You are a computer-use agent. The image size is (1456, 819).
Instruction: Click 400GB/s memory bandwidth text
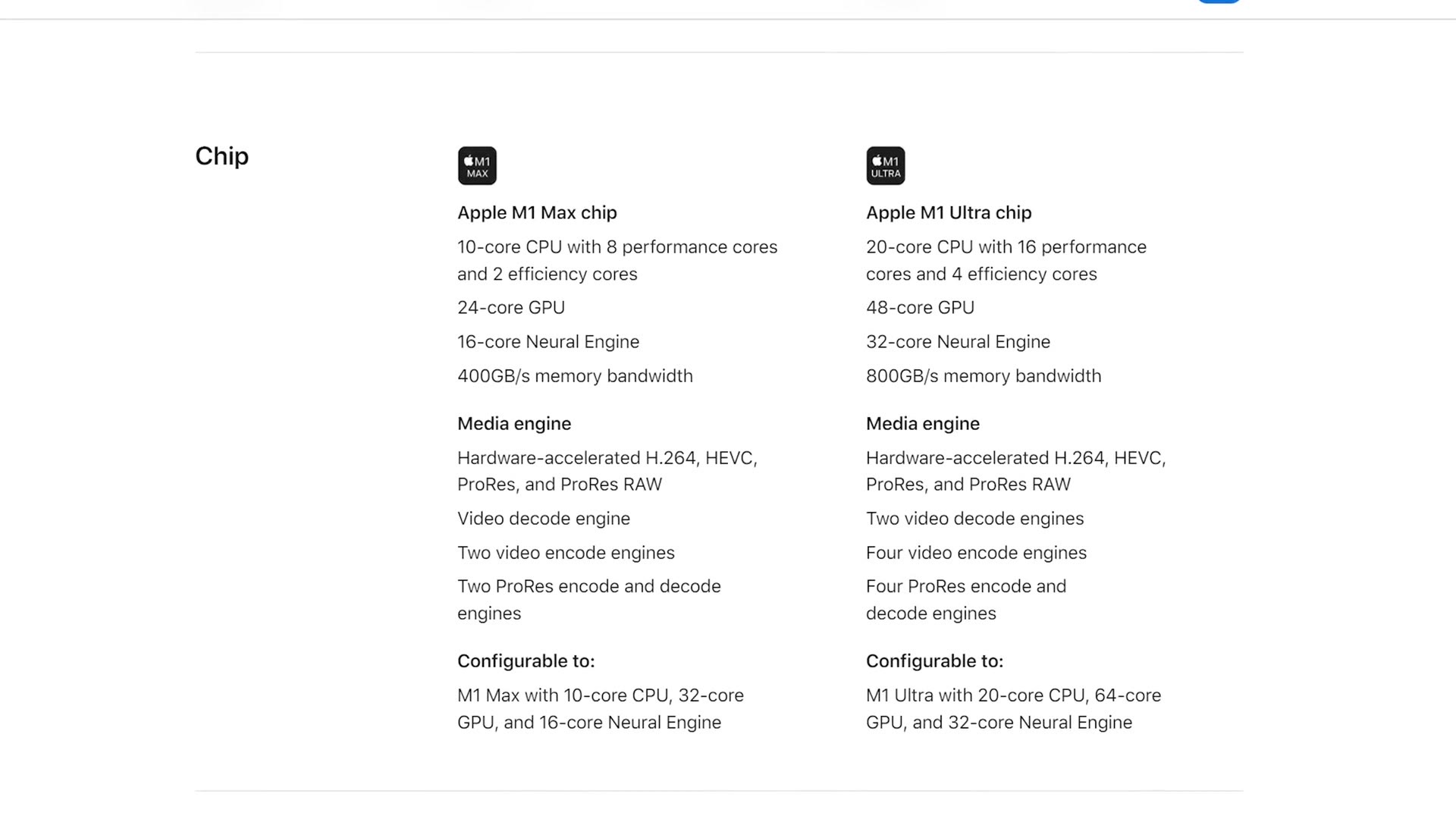(575, 376)
